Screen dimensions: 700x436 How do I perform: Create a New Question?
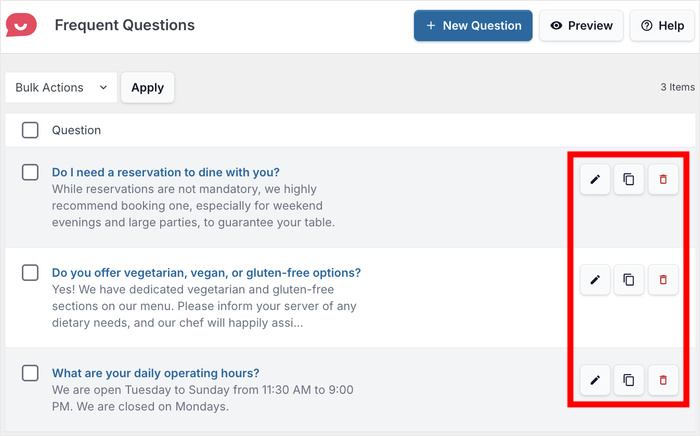click(x=473, y=26)
